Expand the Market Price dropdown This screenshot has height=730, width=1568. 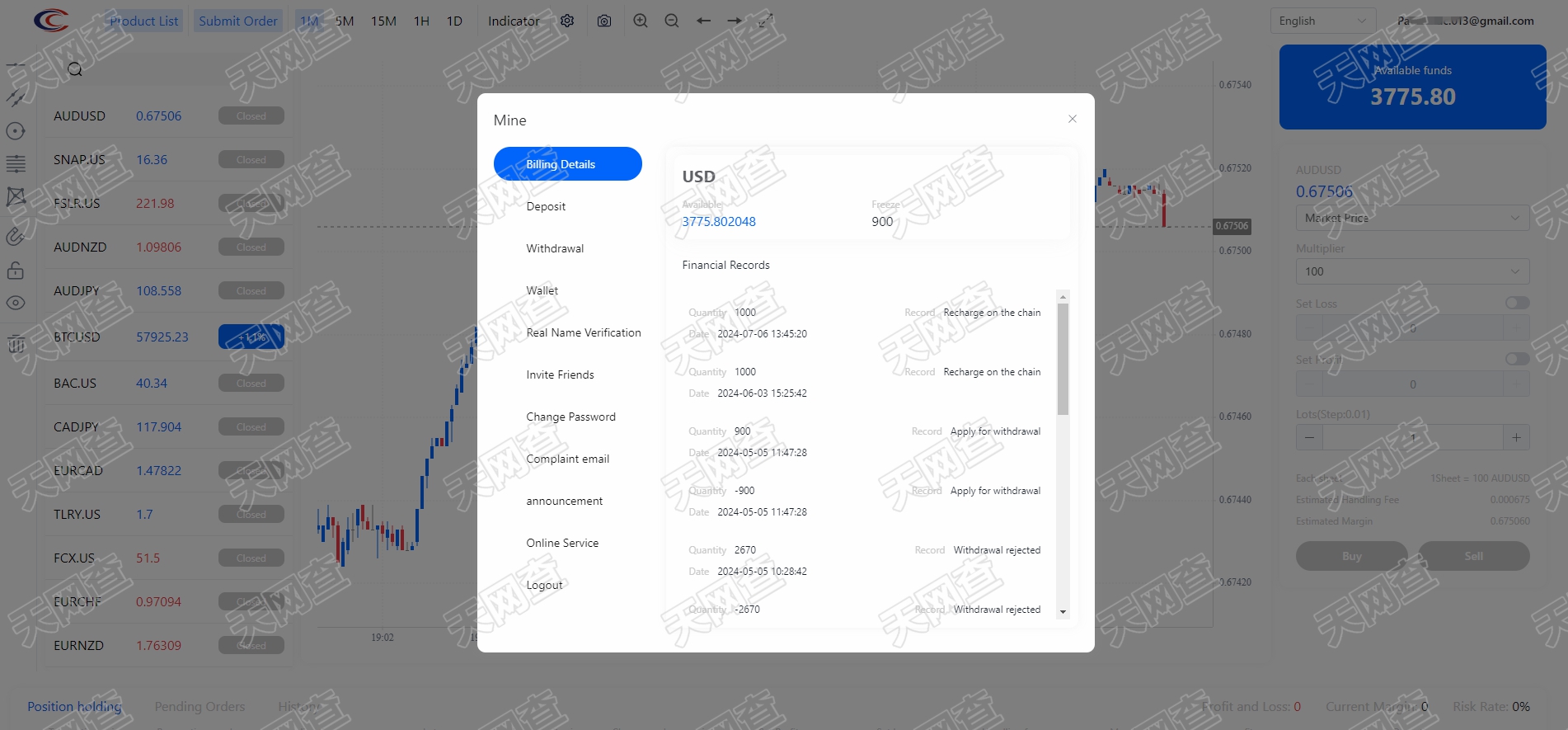tap(1412, 218)
